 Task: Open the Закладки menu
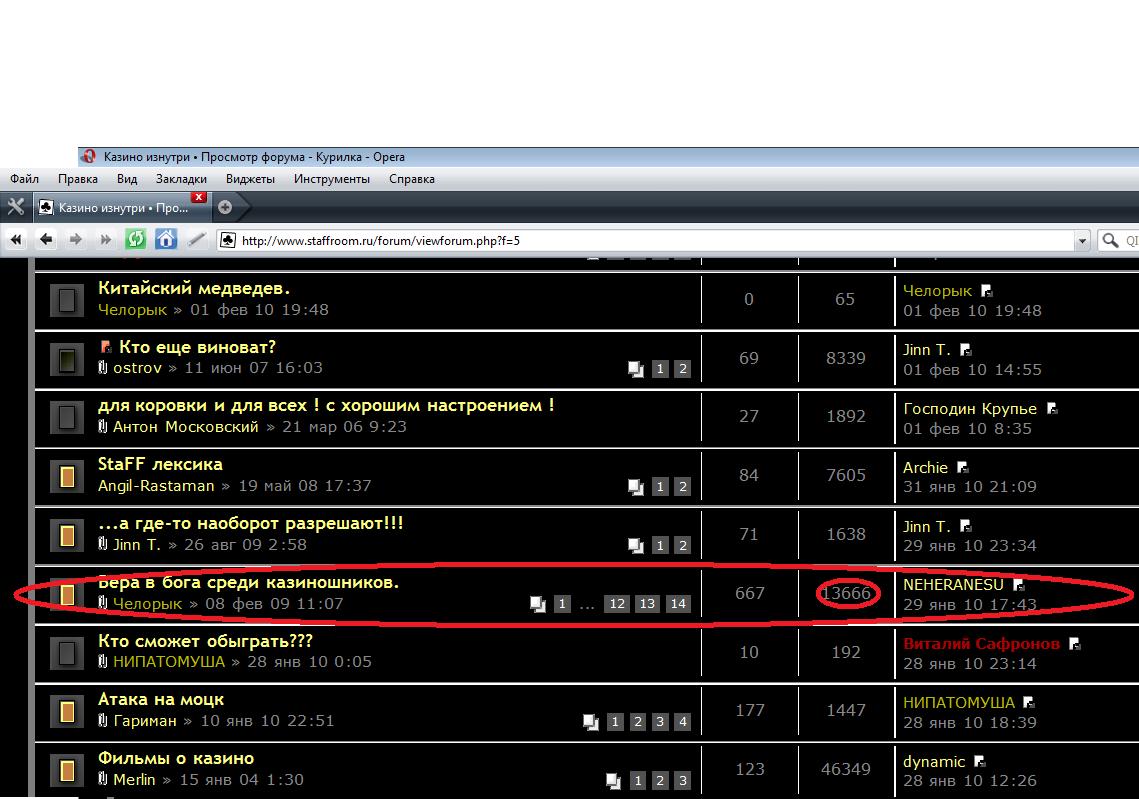click(181, 179)
